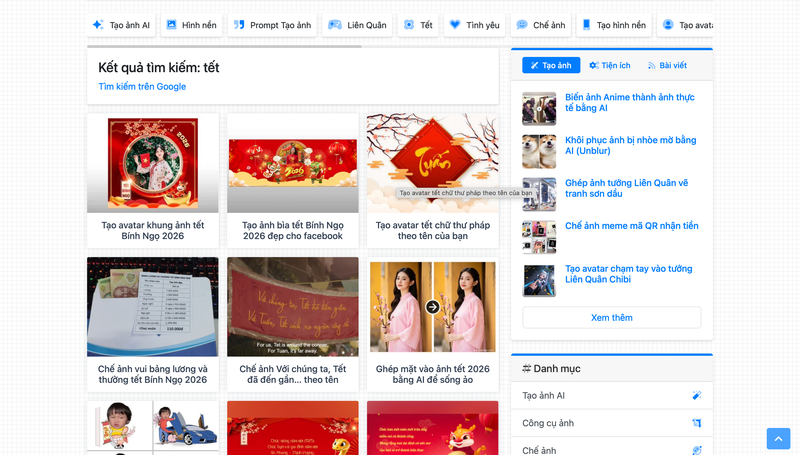Open the Prompt Tạo ảnh navigation item
Screen dimensions: 800x455
click(x=272, y=25)
